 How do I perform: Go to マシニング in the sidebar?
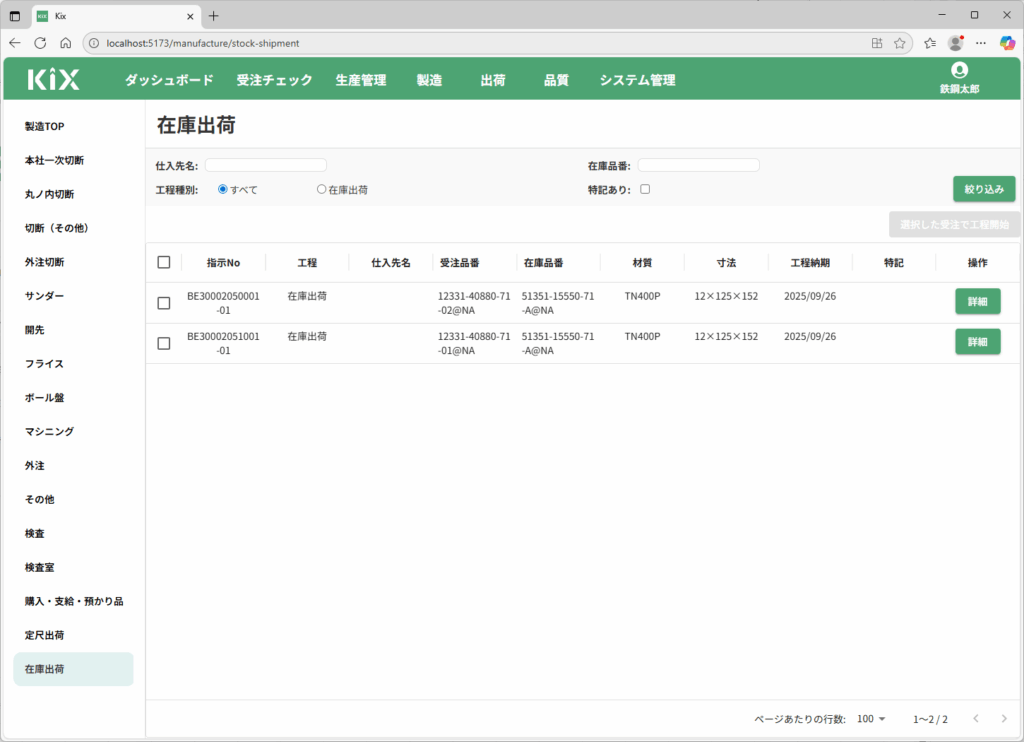[49, 431]
